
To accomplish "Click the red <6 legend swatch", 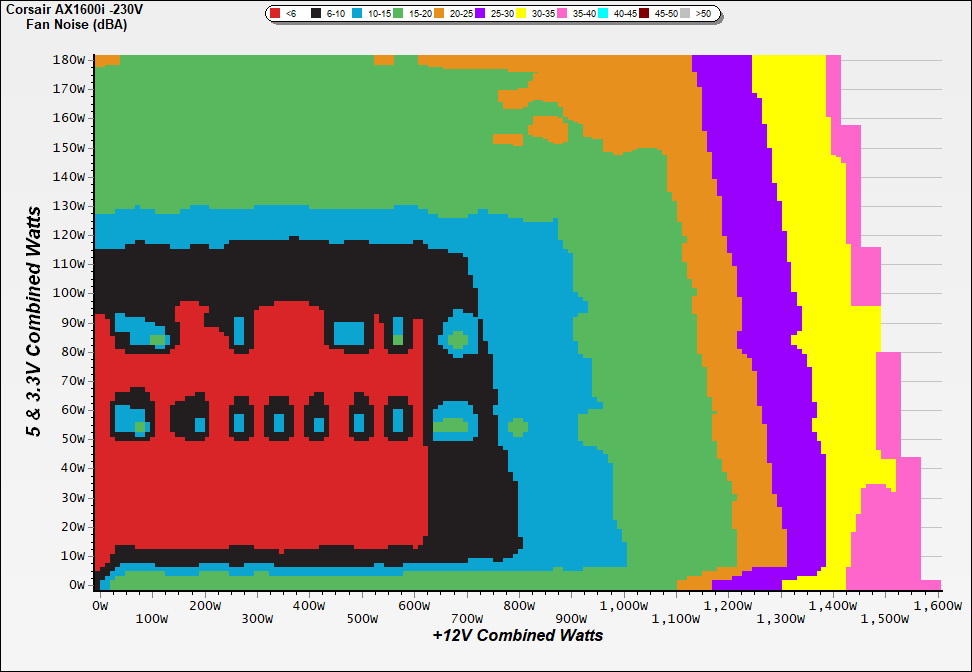I will [275, 14].
